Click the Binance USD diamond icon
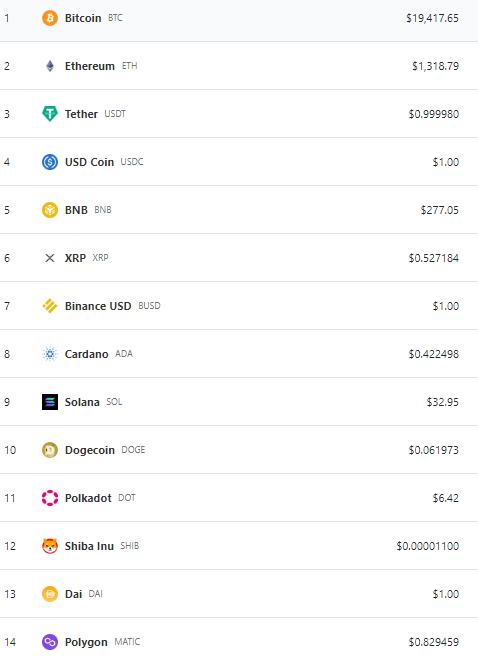Screen dimensions: 478x662 pyautogui.click(x=50, y=306)
